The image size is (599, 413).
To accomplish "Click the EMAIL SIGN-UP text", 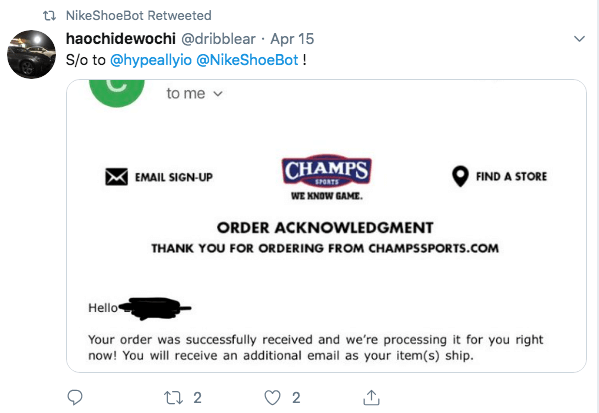I will click(x=174, y=177).
